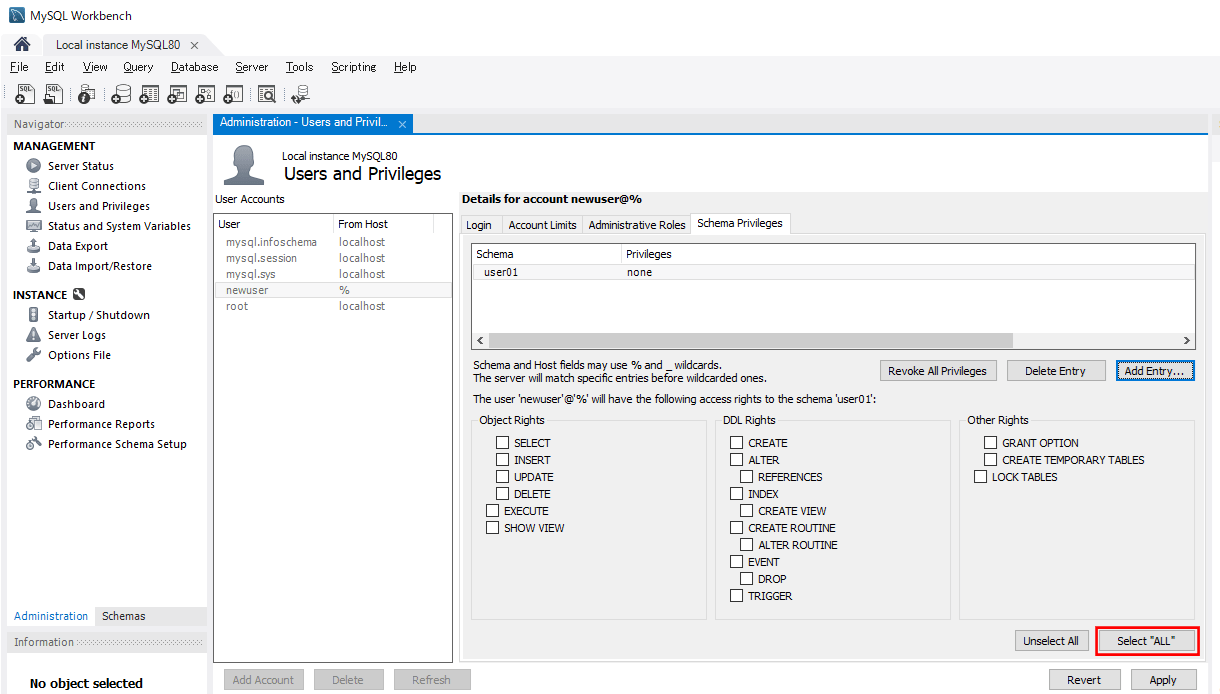Viewport: 1220px width, 694px height.
Task: Click the open SQL script file icon
Action: [x=54, y=94]
